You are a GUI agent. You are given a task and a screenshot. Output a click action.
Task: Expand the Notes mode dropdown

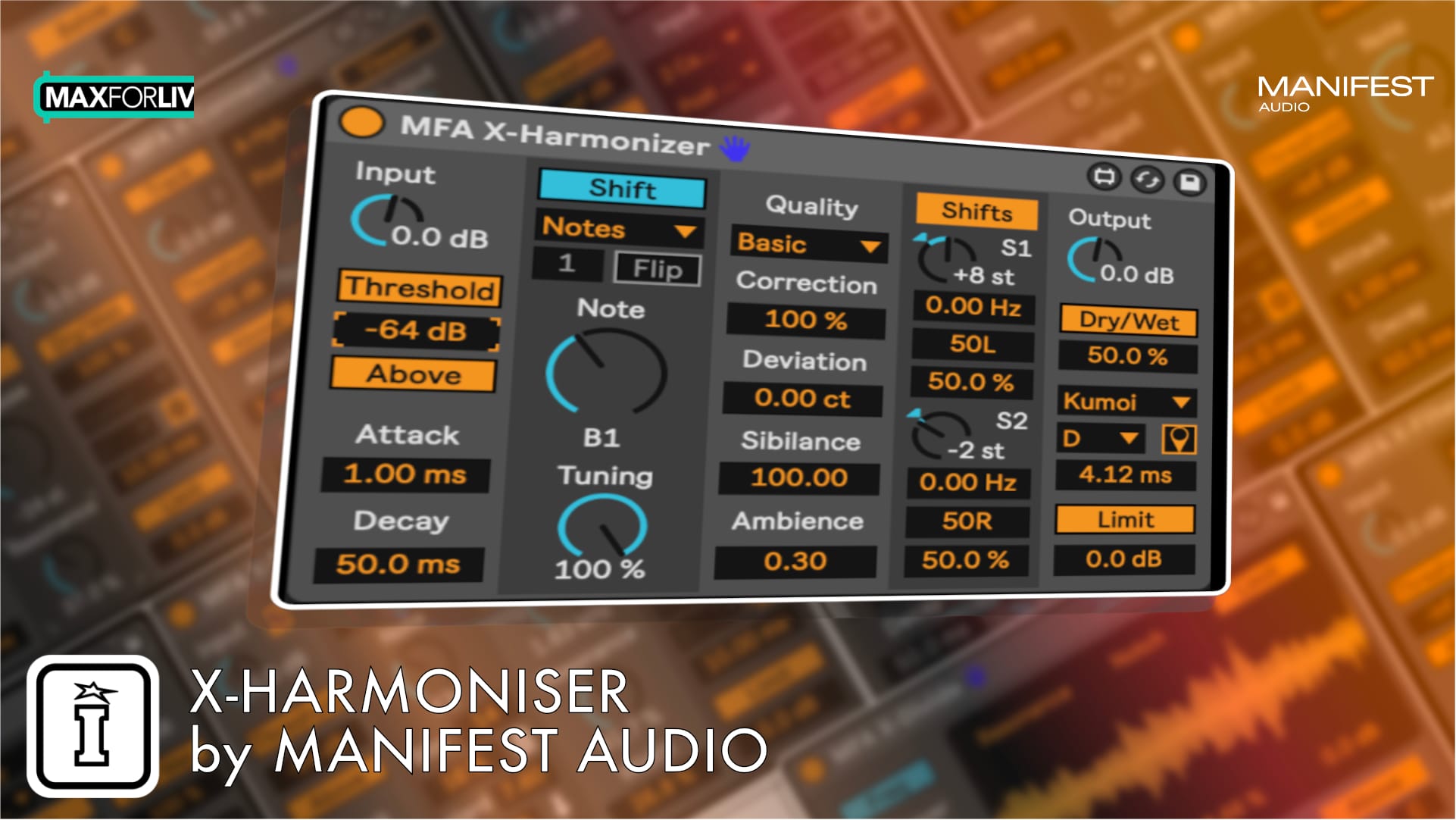click(610, 237)
